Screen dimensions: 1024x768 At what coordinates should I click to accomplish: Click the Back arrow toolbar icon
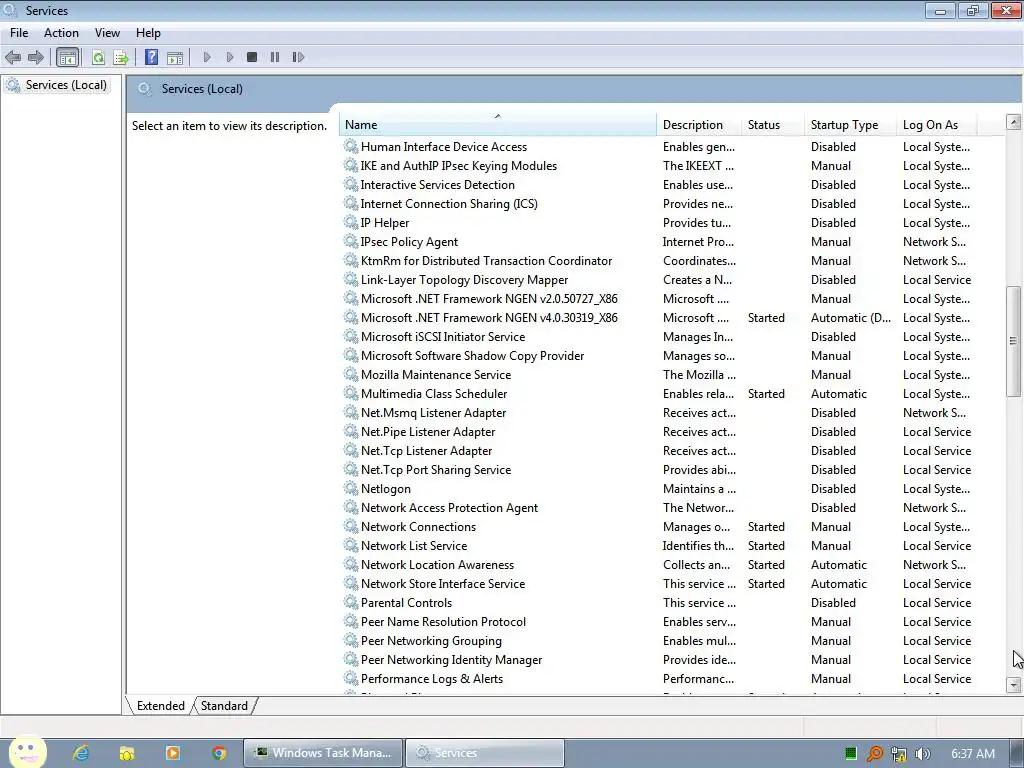12,57
